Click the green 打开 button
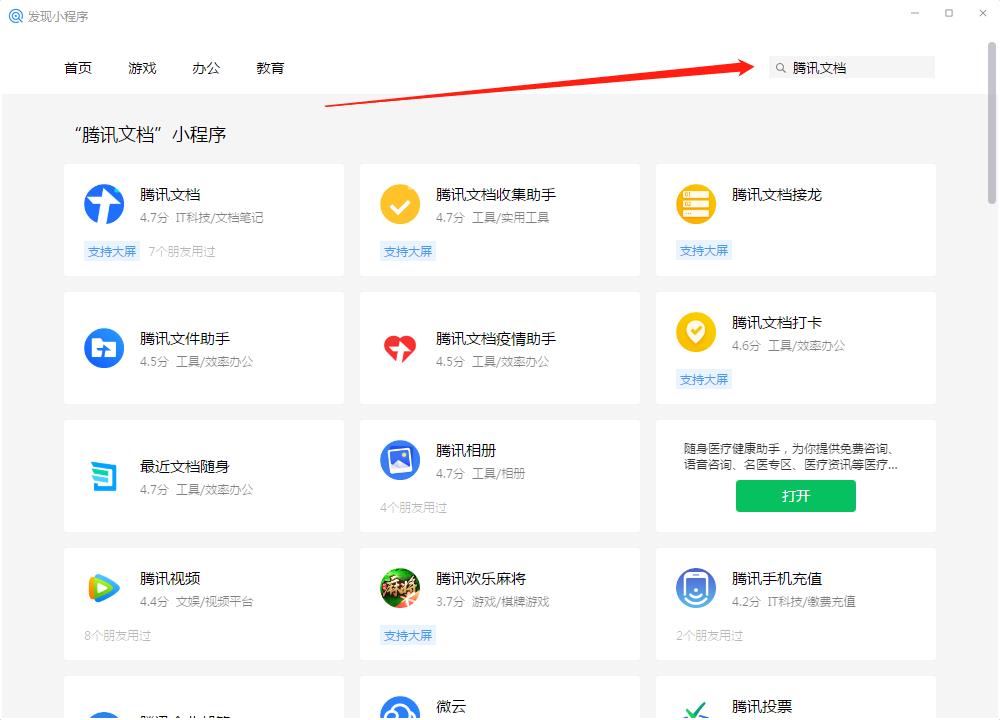The height and width of the screenshot is (720, 1000). (796, 496)
